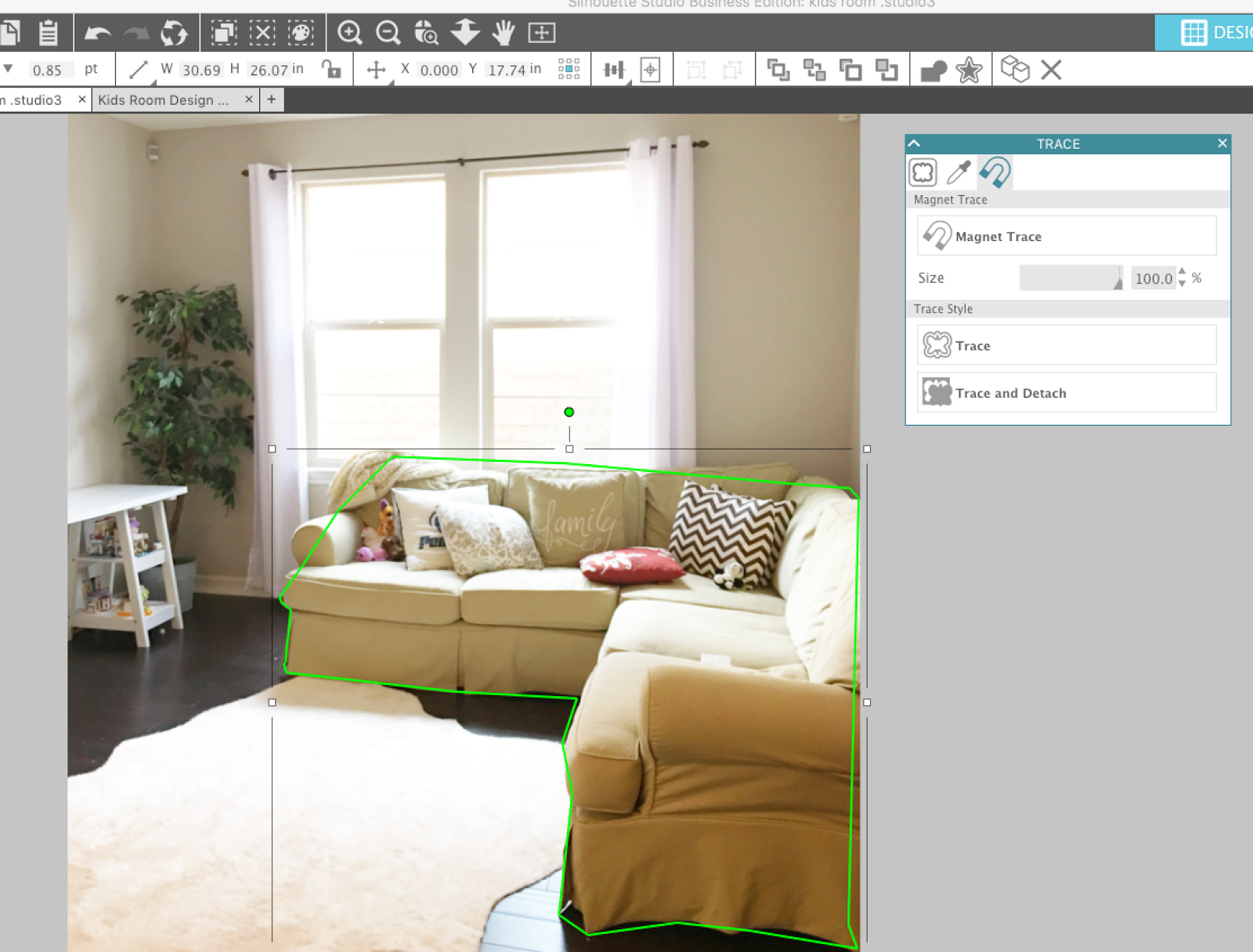Adjust the Magnet Trace Size slider
The height and width of the screenshot is (952, 1253).
point(1071,278)
